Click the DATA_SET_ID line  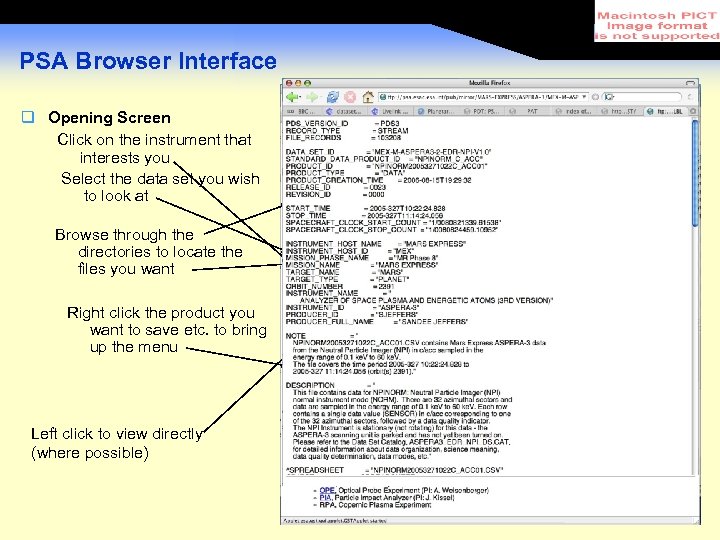coord(388,152)
